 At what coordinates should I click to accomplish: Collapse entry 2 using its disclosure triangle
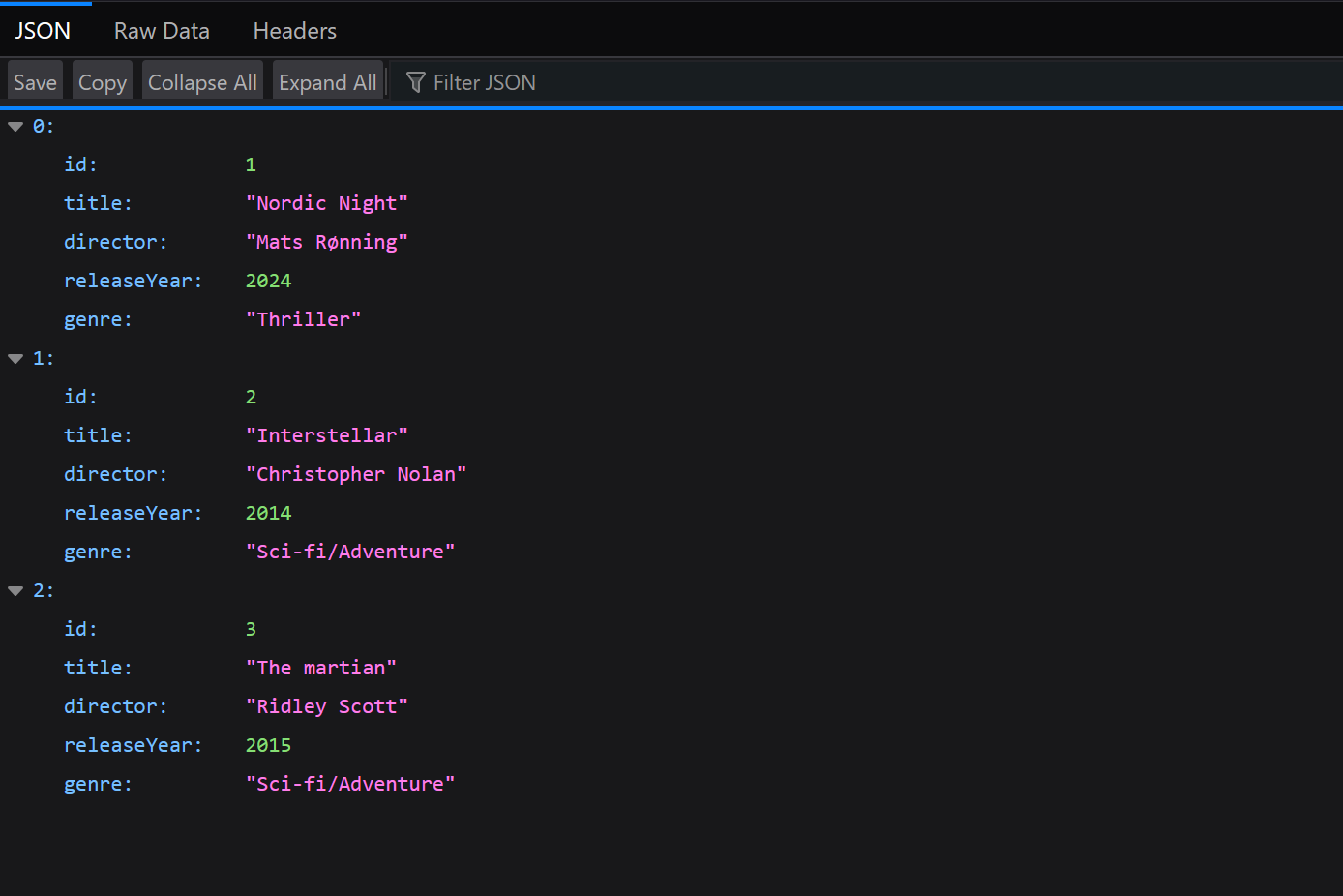click(15, 589)
